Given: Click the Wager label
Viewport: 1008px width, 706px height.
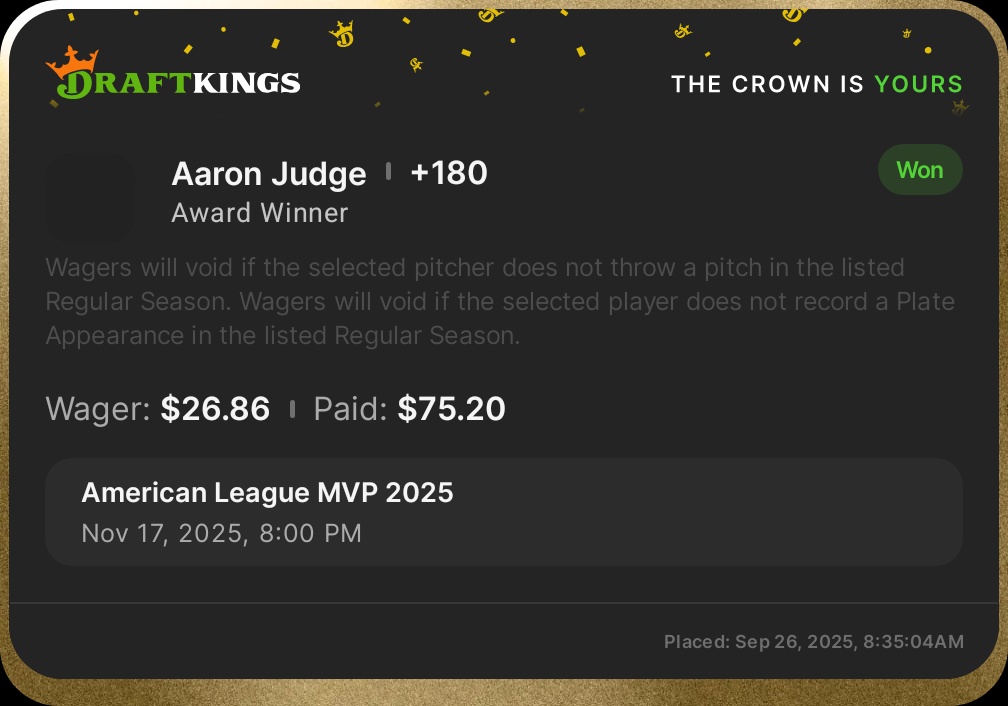Looking at the screenshot, I should [98, 409].
